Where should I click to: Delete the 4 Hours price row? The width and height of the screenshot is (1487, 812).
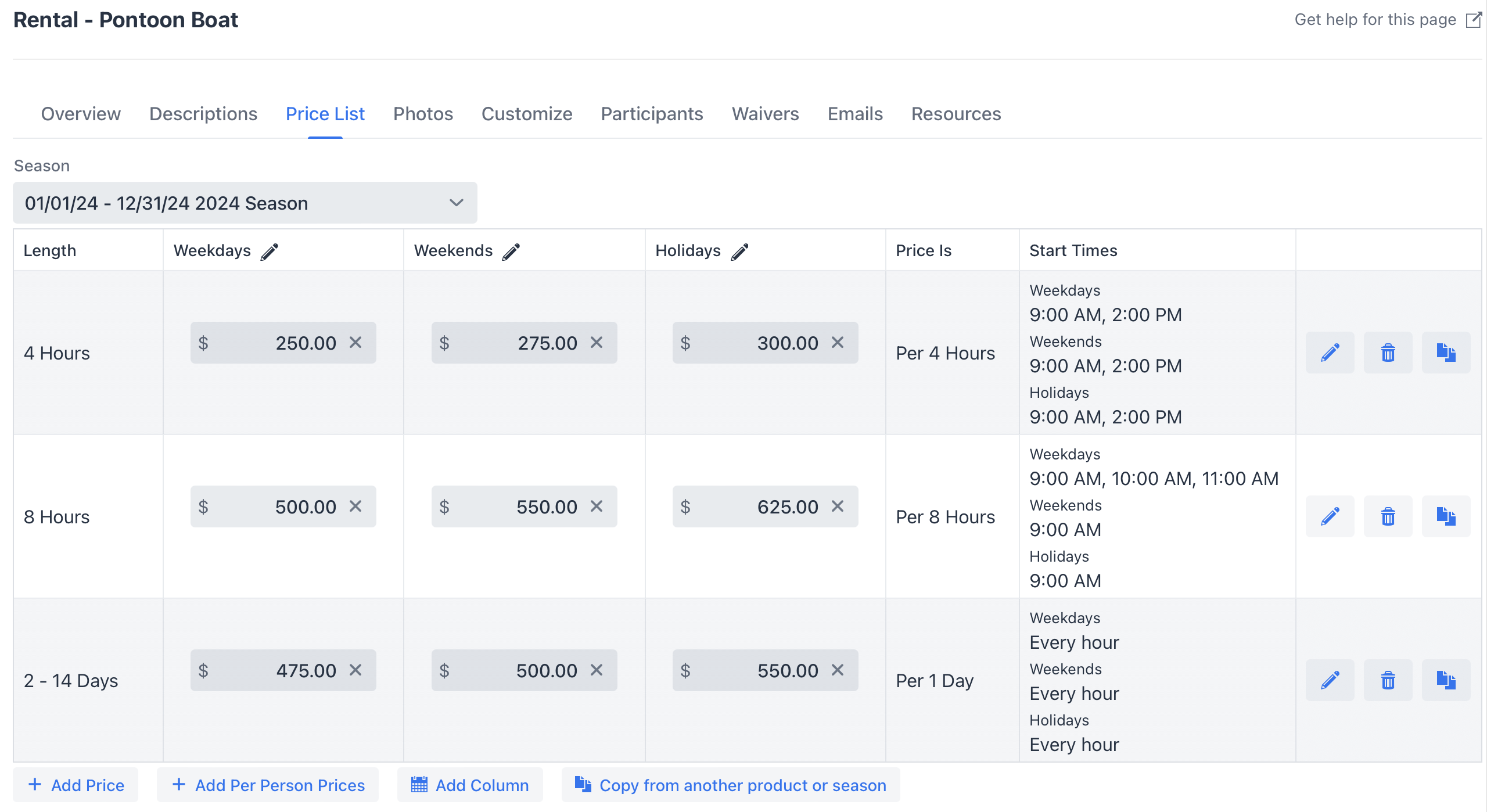click(x=1388, y=353)
